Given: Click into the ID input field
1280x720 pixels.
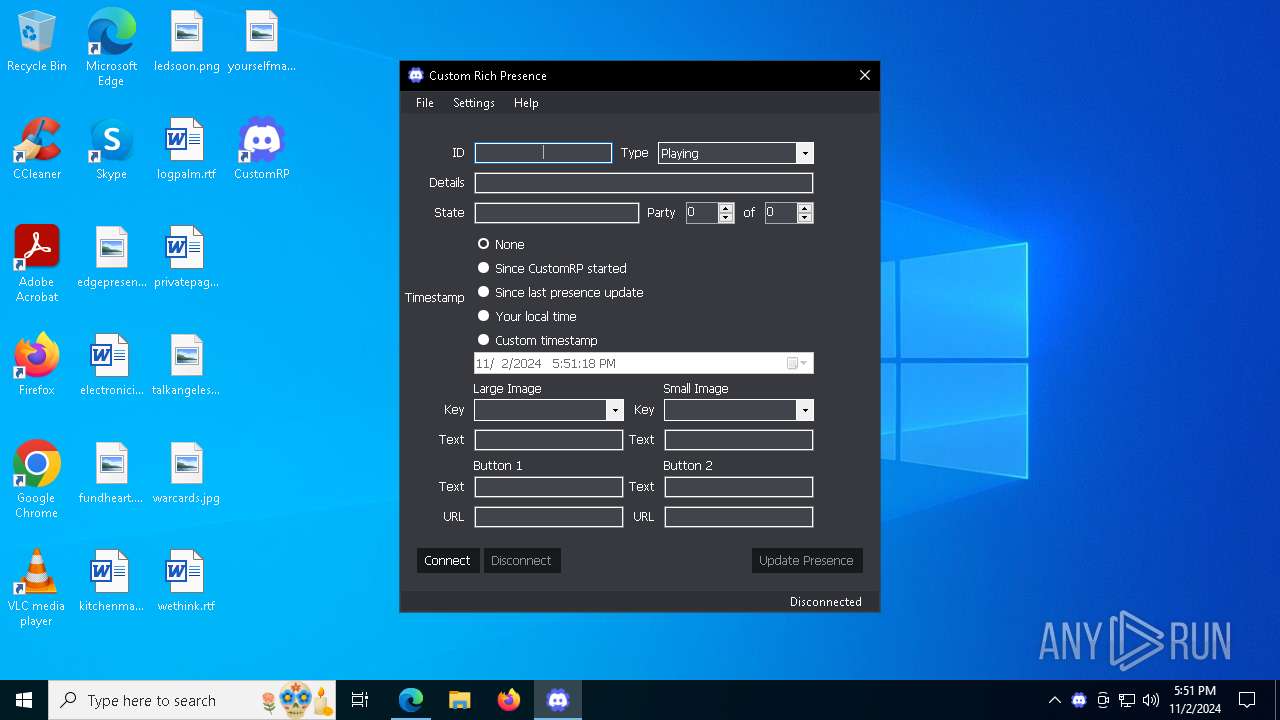Looking at the screenshot, I should tap(543, 153).
